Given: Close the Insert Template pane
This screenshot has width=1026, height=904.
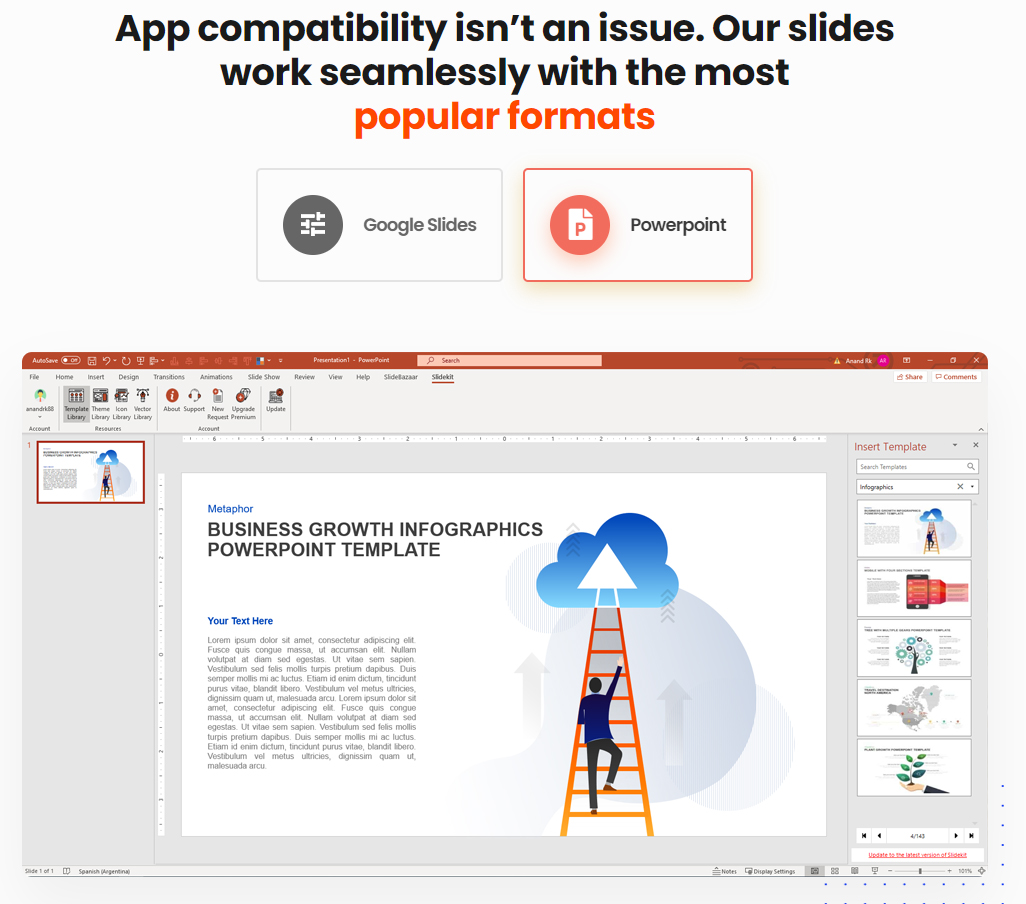Looking at the screenshot, I should 976,445.
